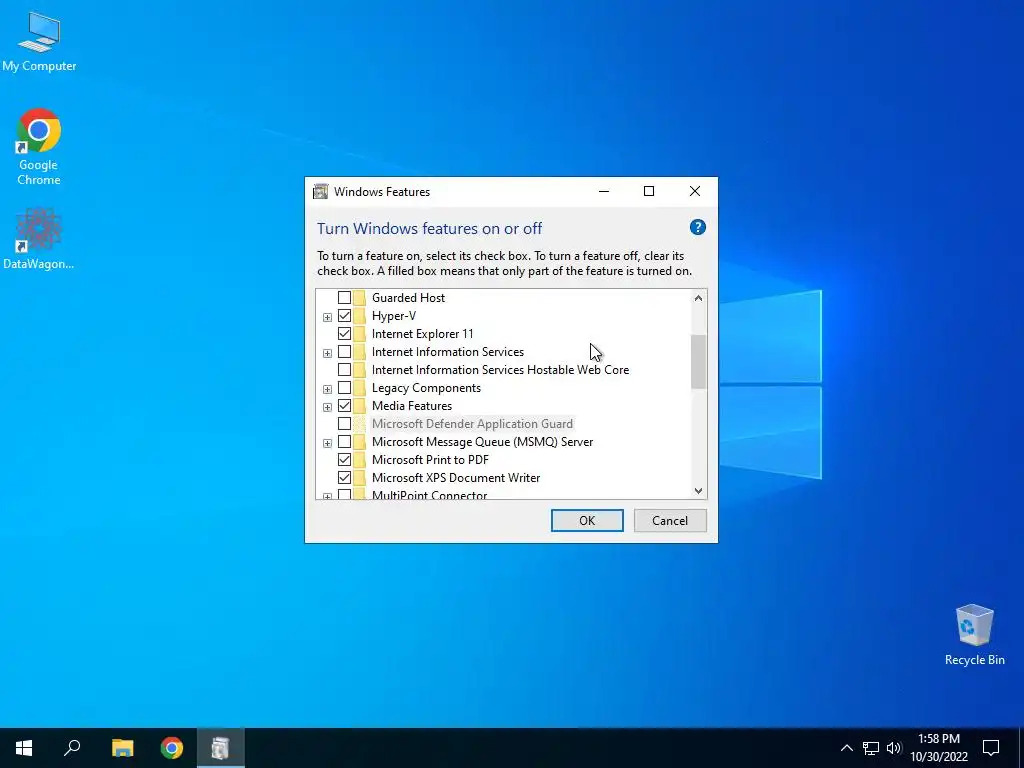The height and width of the screenshot is (768, 1024).
Task: Check Internet Information Services Hostable Web Core
Action: pyautogui.click(x=344, y=370)
